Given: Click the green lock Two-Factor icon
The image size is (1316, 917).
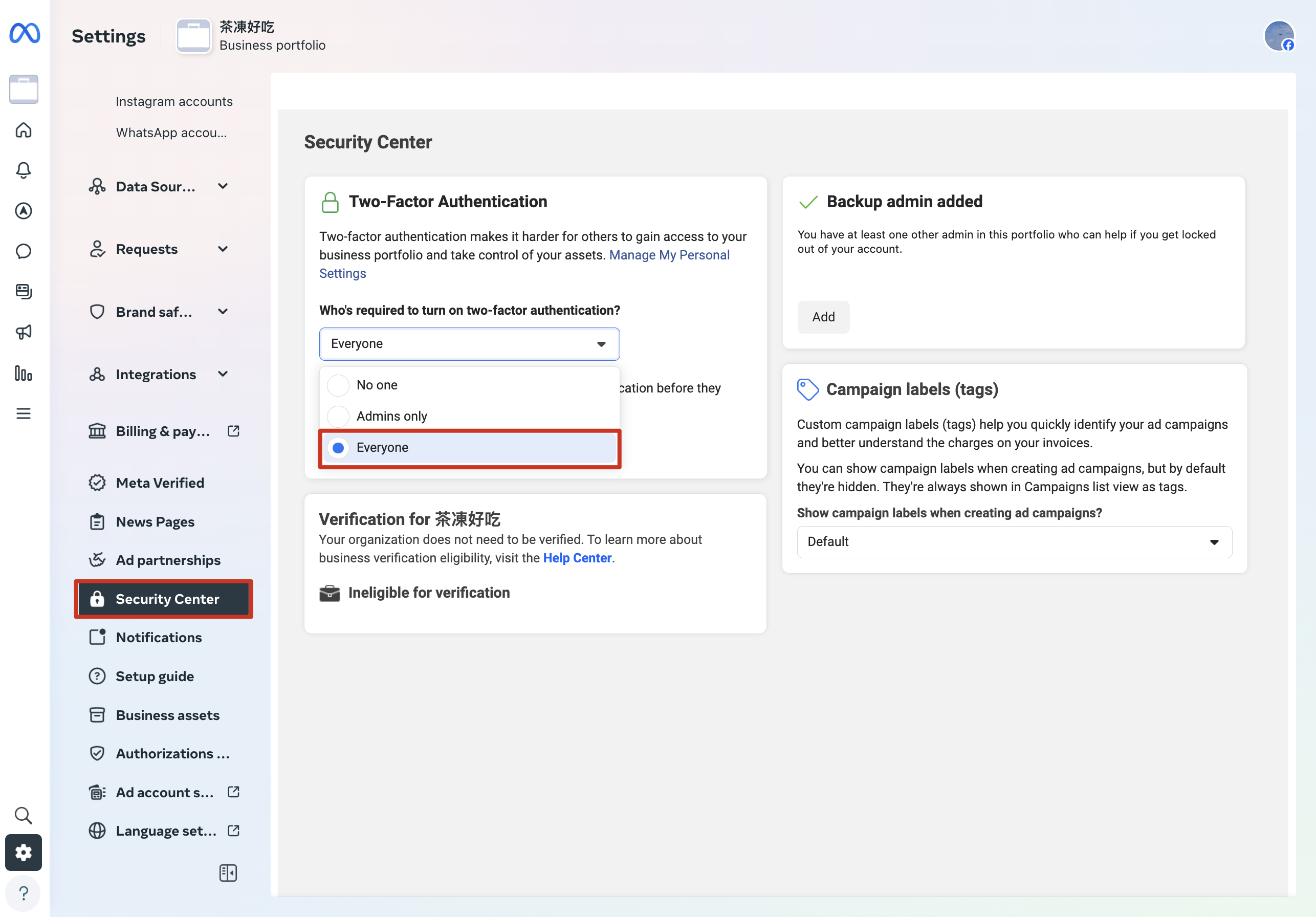Looking at the screenshot, I should [x=330, y=202].
